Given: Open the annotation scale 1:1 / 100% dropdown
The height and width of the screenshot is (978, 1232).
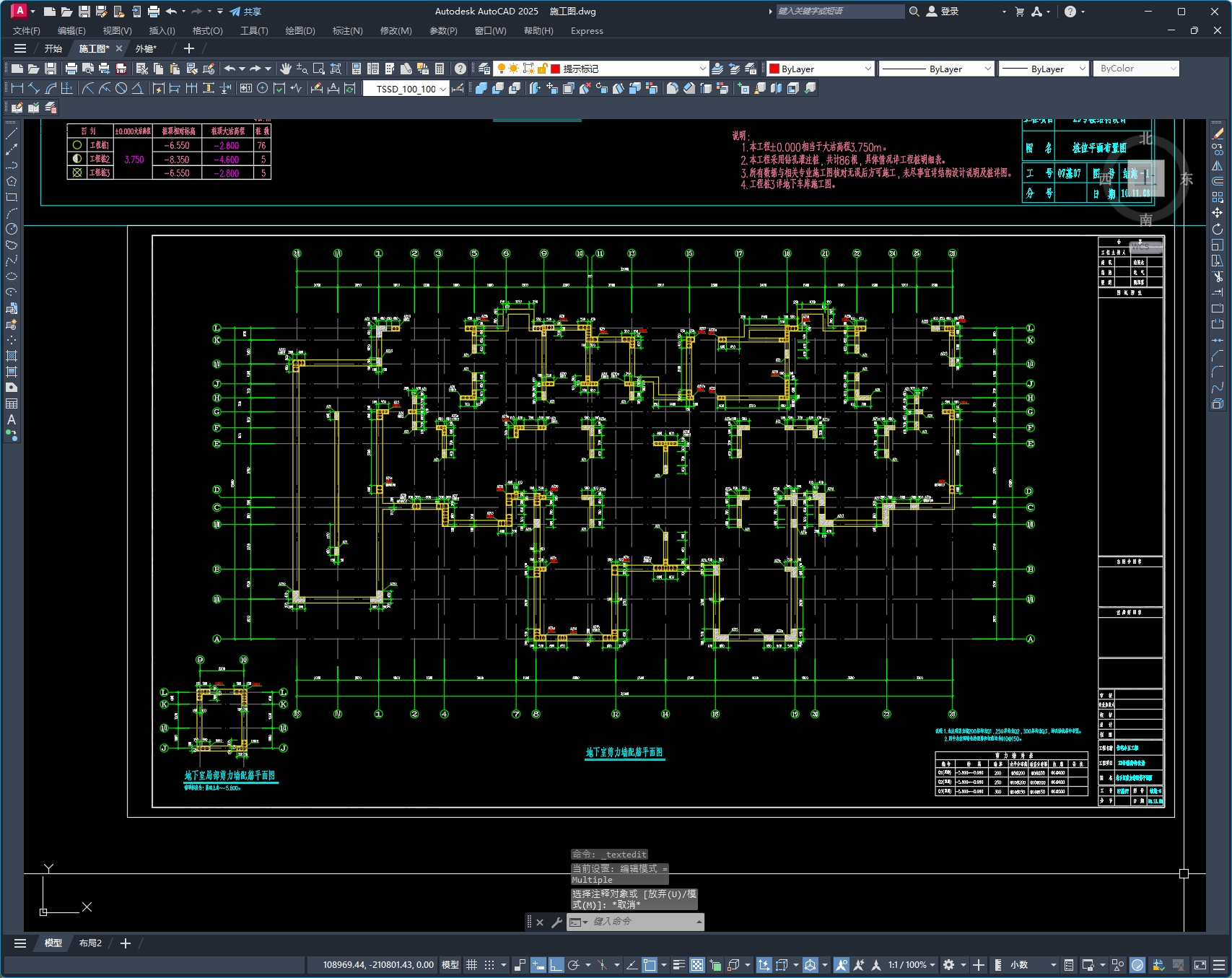Looking at the screenshot, I should (912, 965).
